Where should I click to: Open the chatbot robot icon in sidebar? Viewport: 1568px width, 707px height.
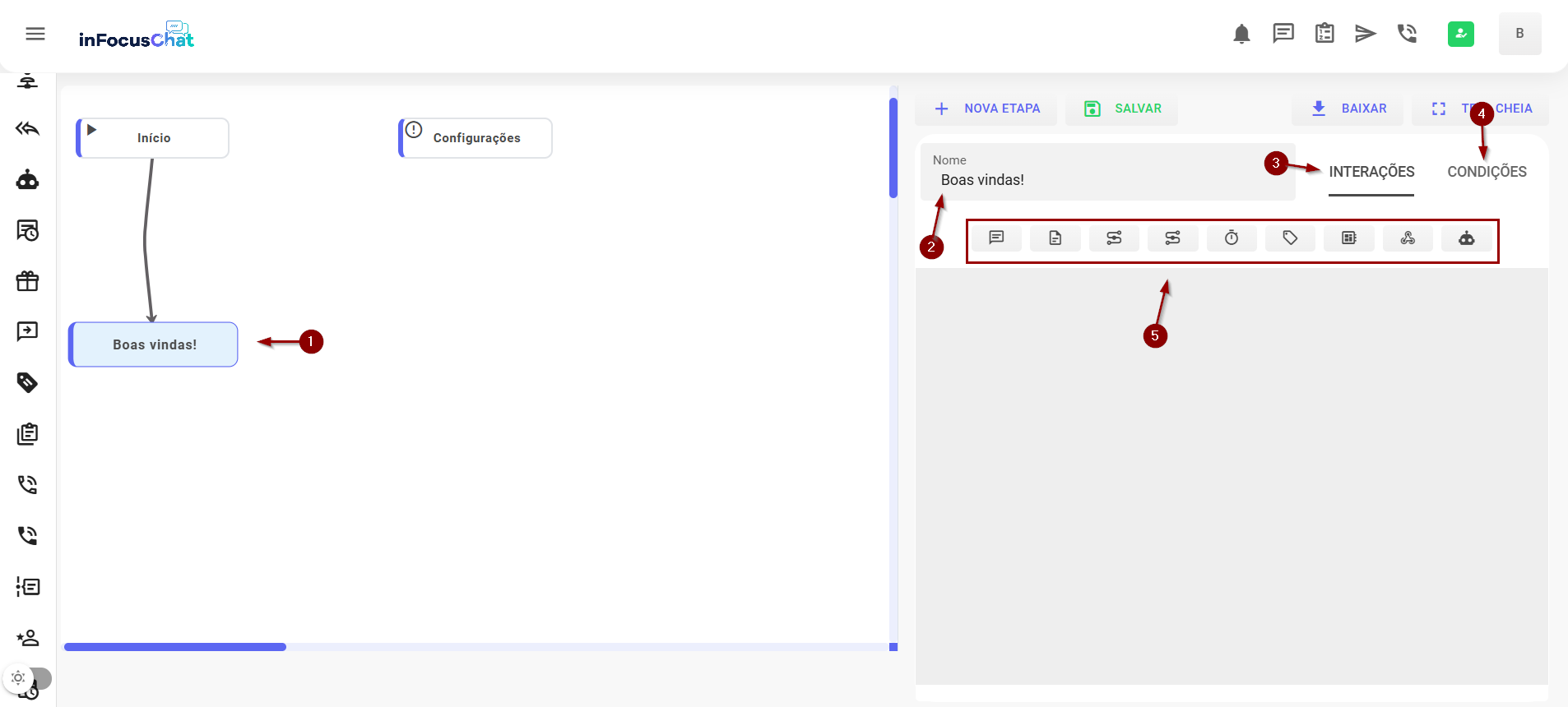point(28,180)
